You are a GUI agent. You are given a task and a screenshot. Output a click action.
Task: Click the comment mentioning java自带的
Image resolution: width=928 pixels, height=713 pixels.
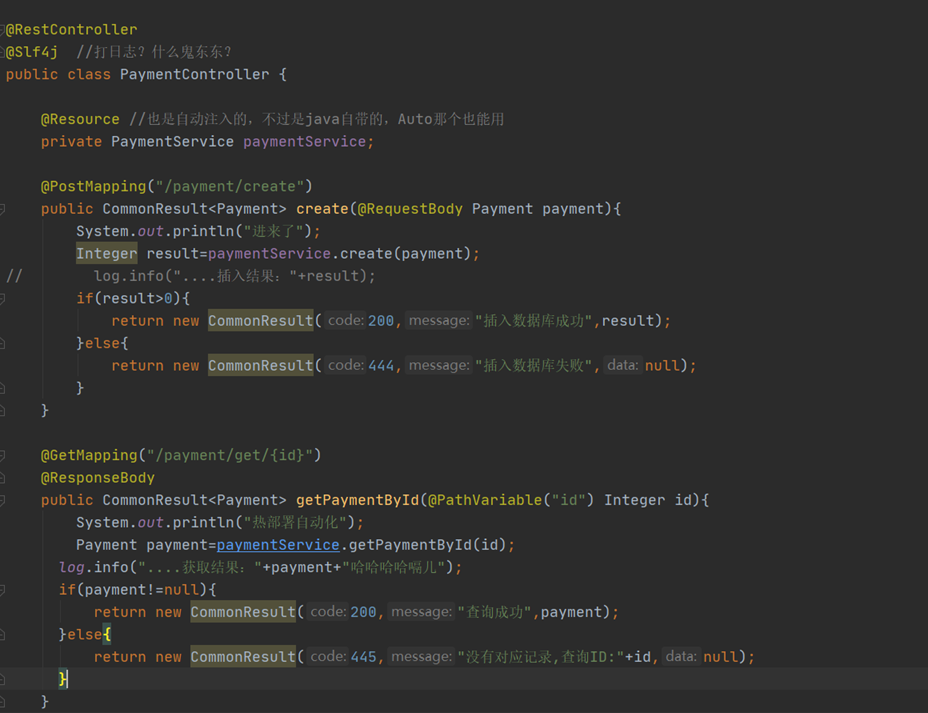click(317, 120)
